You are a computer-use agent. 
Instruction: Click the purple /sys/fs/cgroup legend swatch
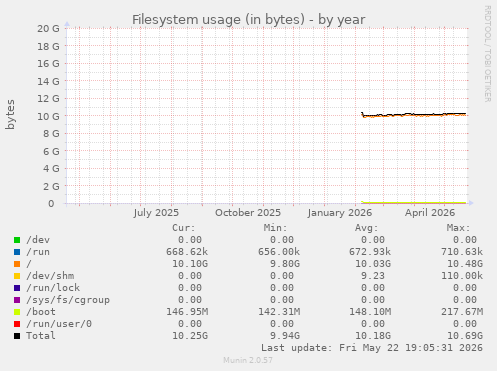tap(17, 300)
